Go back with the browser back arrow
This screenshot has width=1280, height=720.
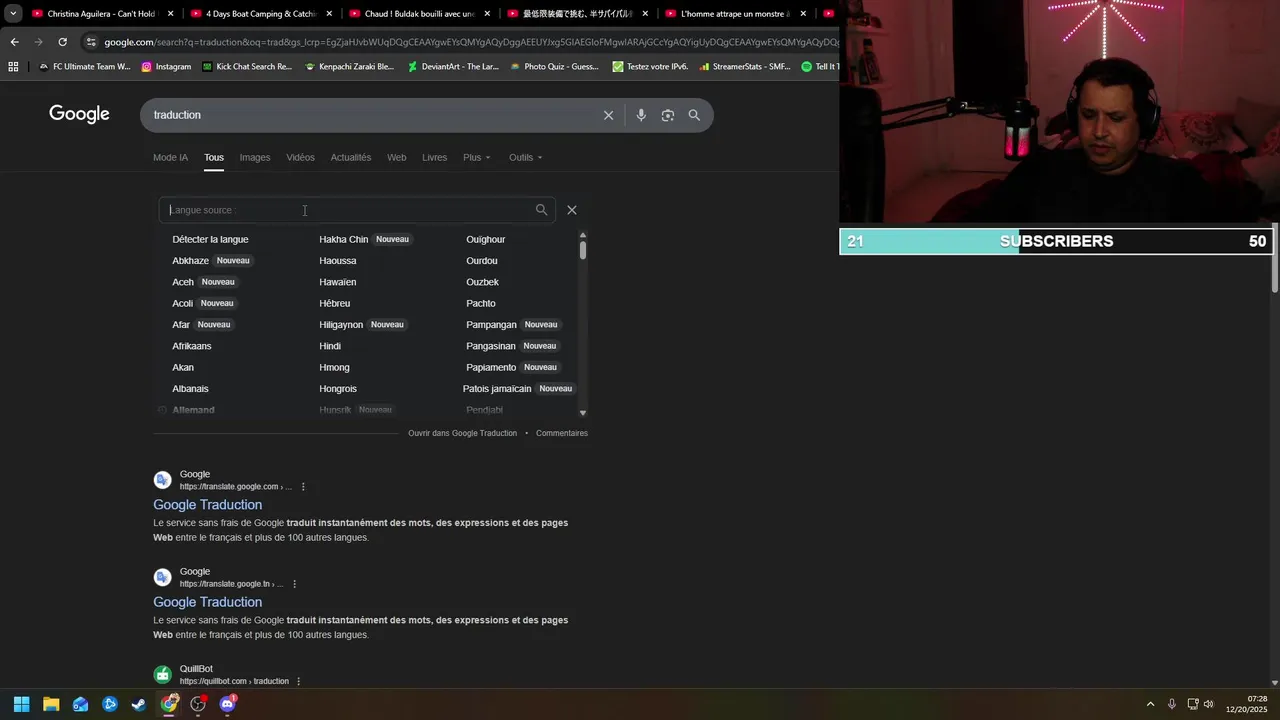tap(14, 42)
